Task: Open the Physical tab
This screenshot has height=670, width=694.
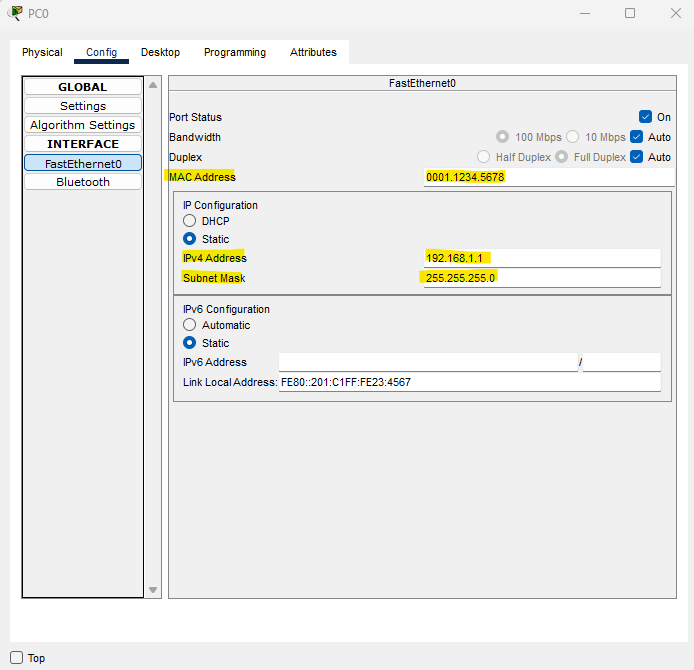Action: pos(42,52)
